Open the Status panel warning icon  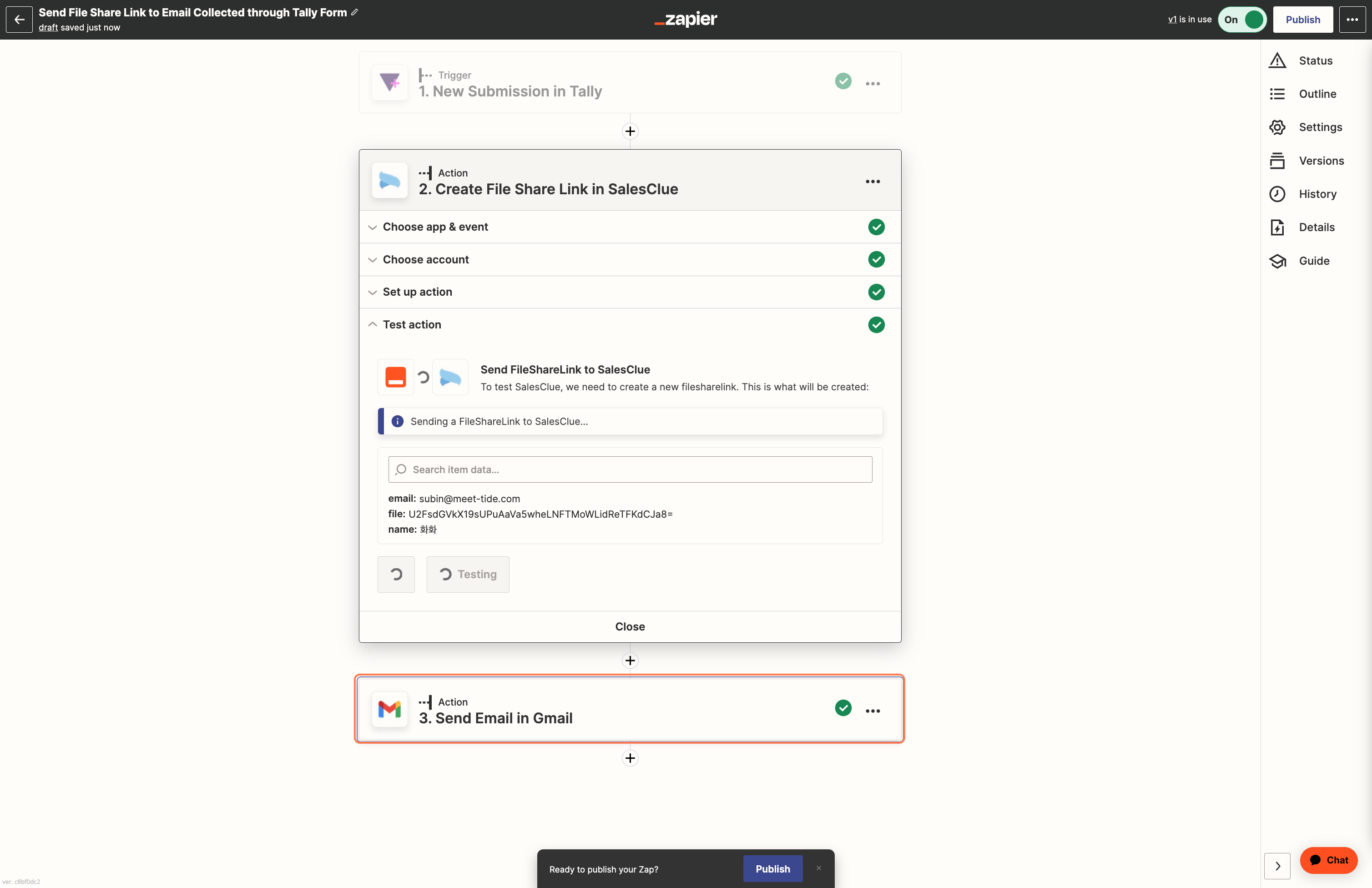[x=1277, y=61]
